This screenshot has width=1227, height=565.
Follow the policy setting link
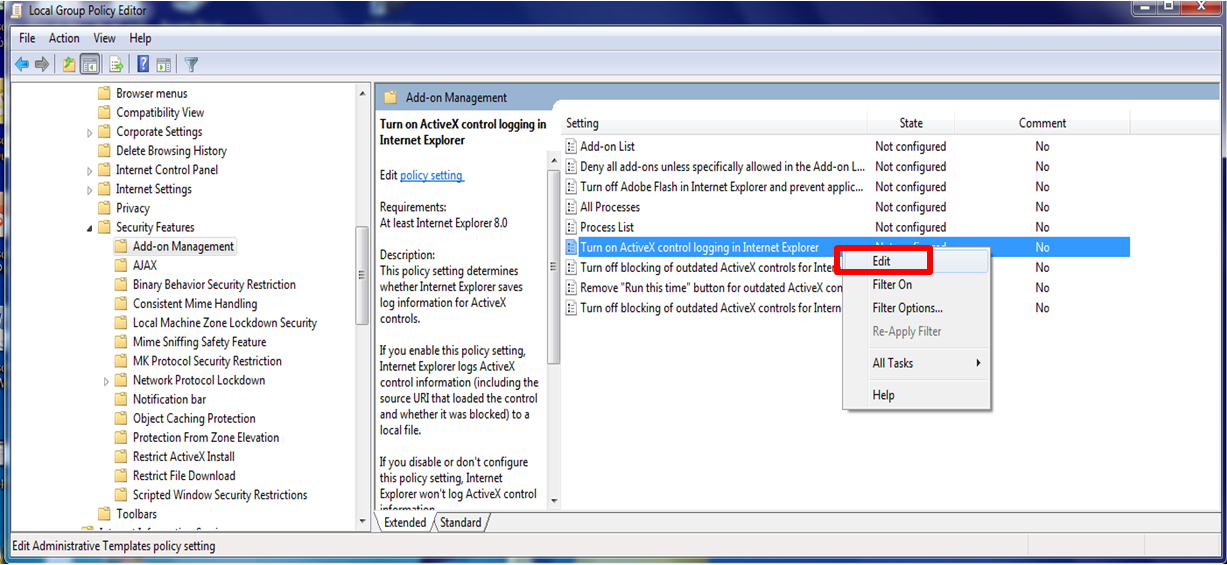coord(431,175)
